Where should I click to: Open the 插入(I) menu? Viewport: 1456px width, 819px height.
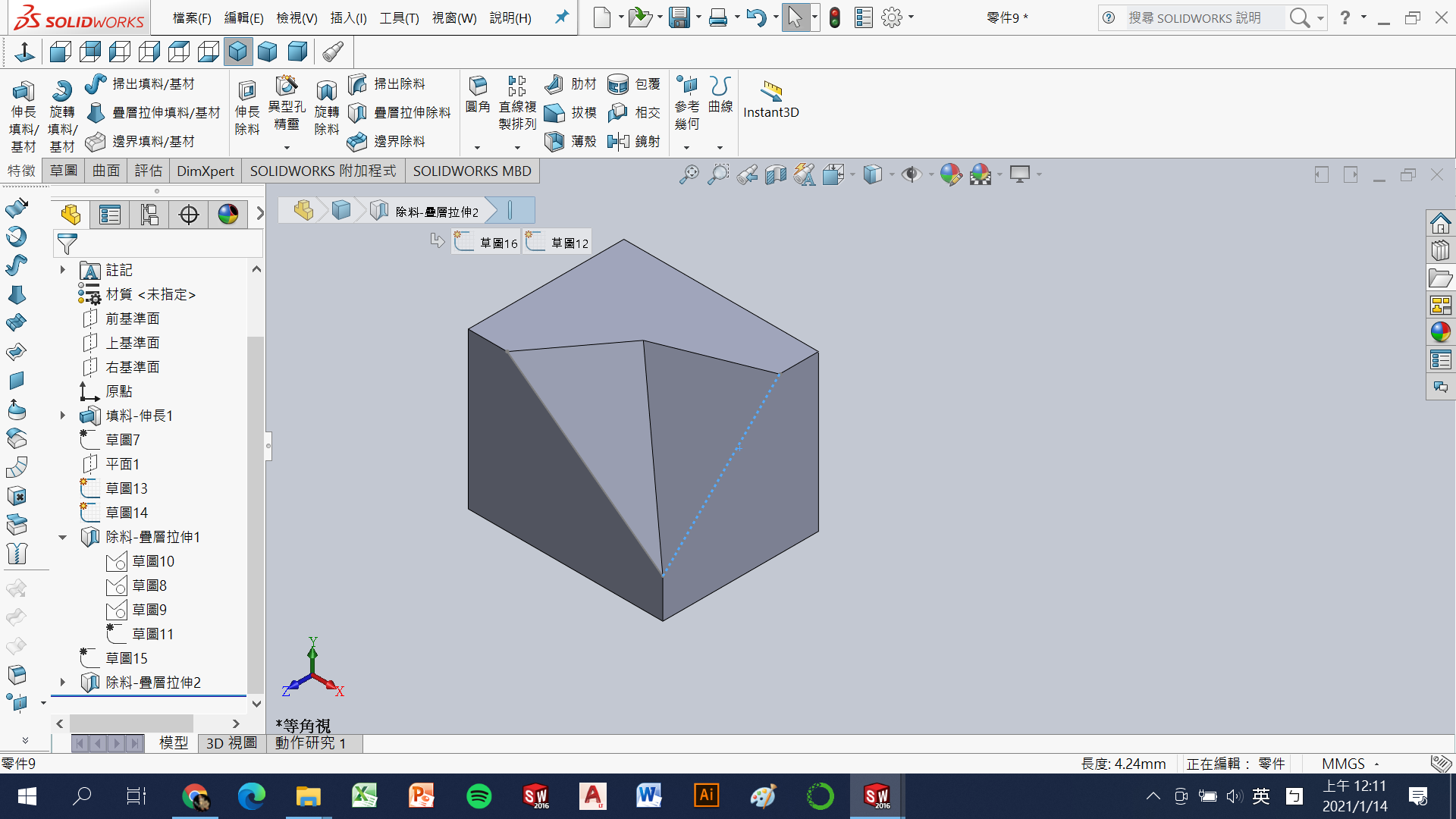(x=348, y=17)
